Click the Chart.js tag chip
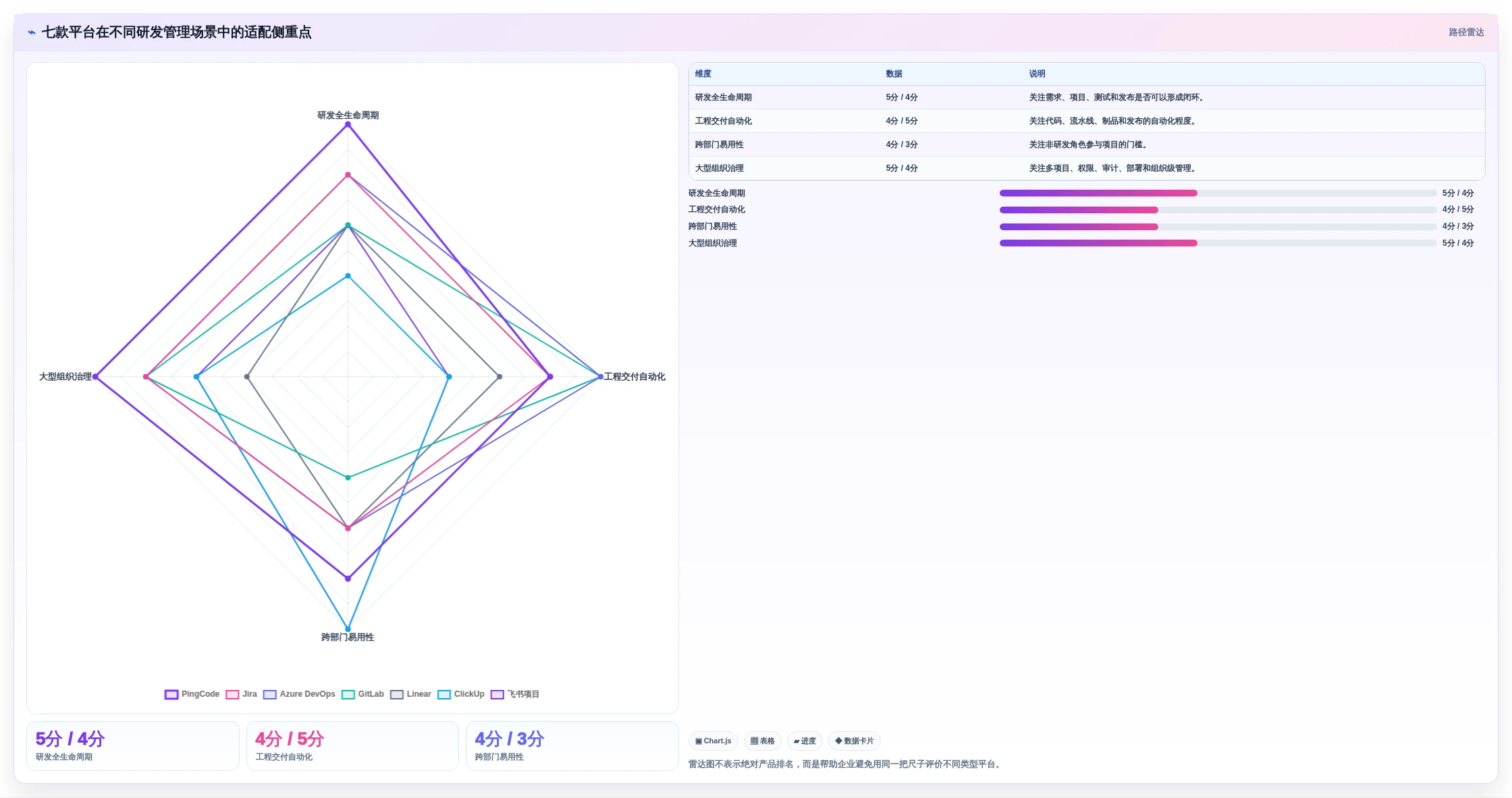Viewport: 1512px width, 798px height. tap(713, 741)
